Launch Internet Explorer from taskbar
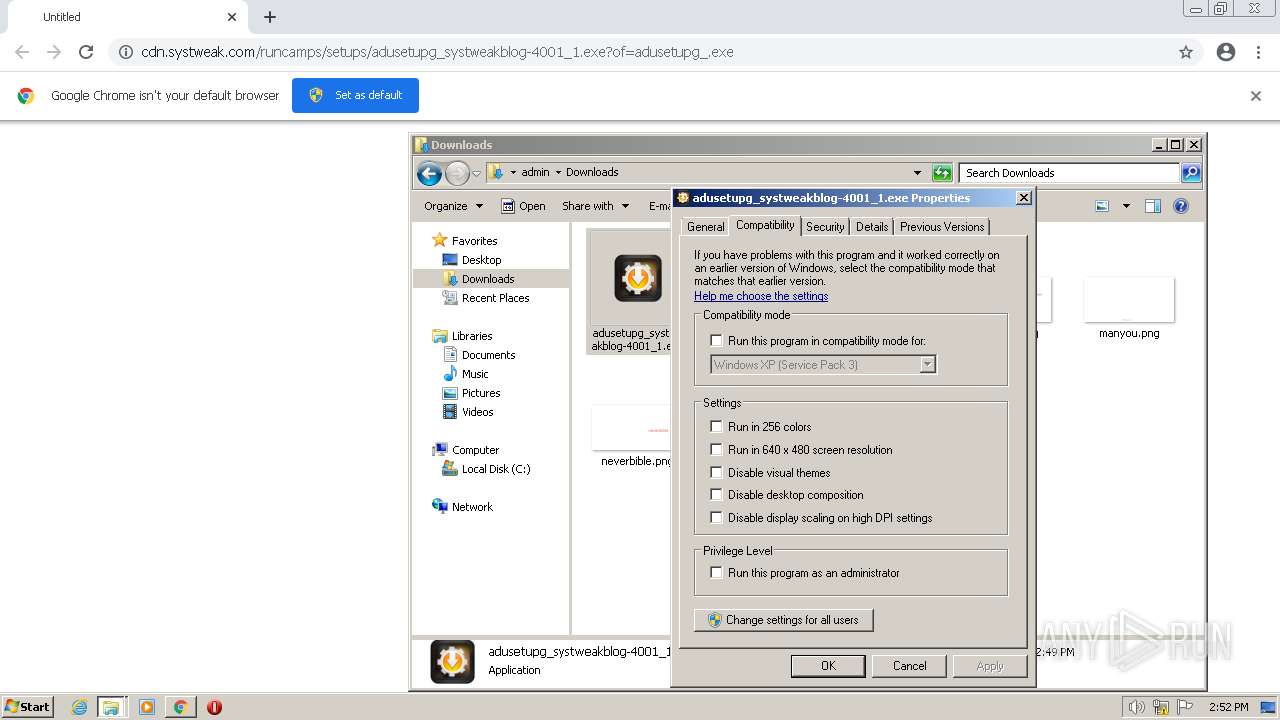Screen dimensions: 1280x720 [79, 707]
